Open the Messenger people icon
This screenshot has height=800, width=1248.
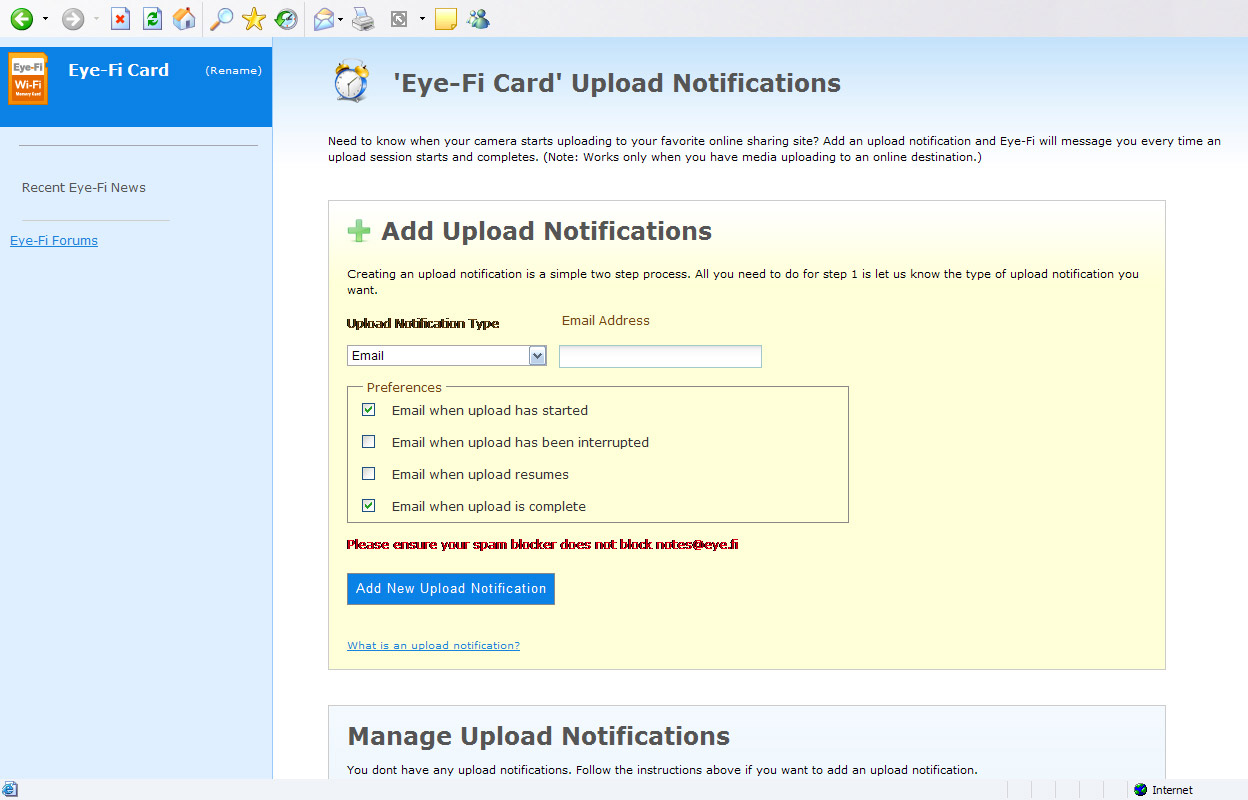click(x=478, y=18)
